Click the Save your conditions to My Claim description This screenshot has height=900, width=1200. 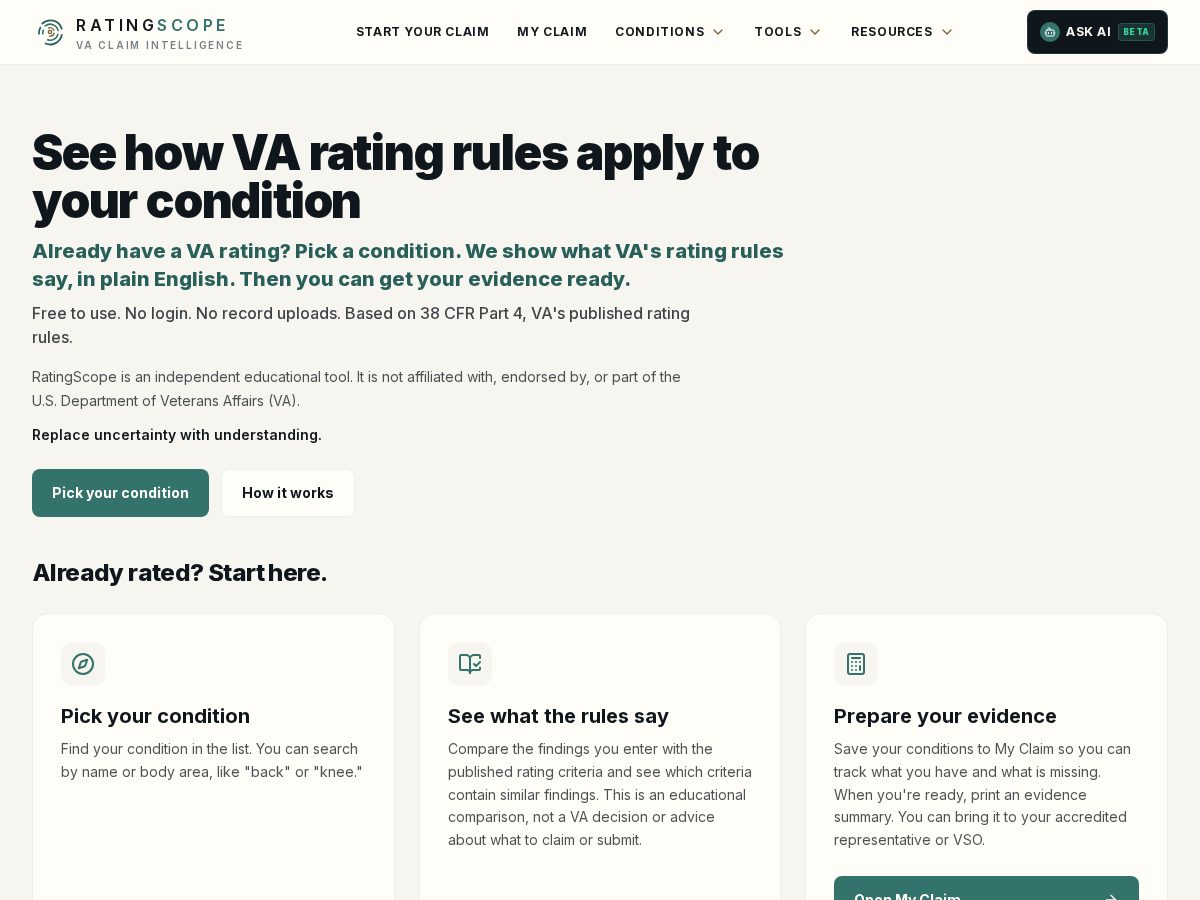point(983,794)
